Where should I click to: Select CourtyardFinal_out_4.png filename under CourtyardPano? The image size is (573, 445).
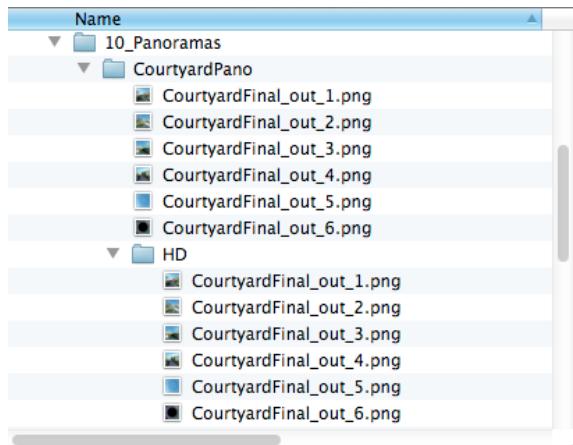point(267,176)
